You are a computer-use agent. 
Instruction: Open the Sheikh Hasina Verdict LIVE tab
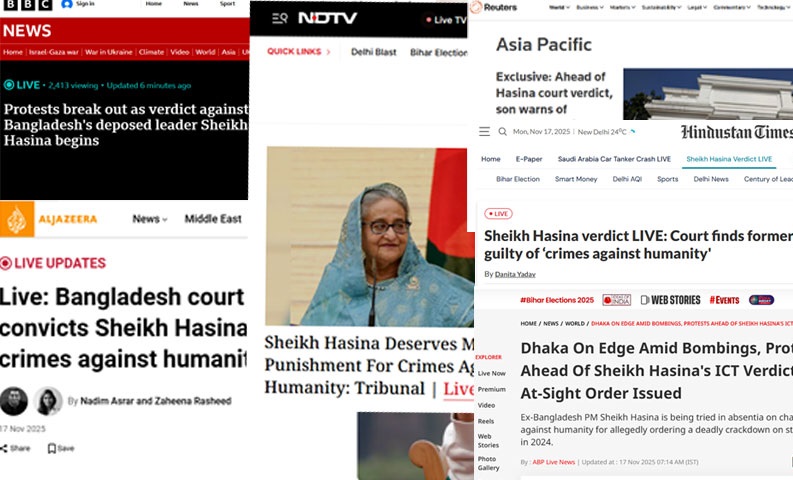729,159
